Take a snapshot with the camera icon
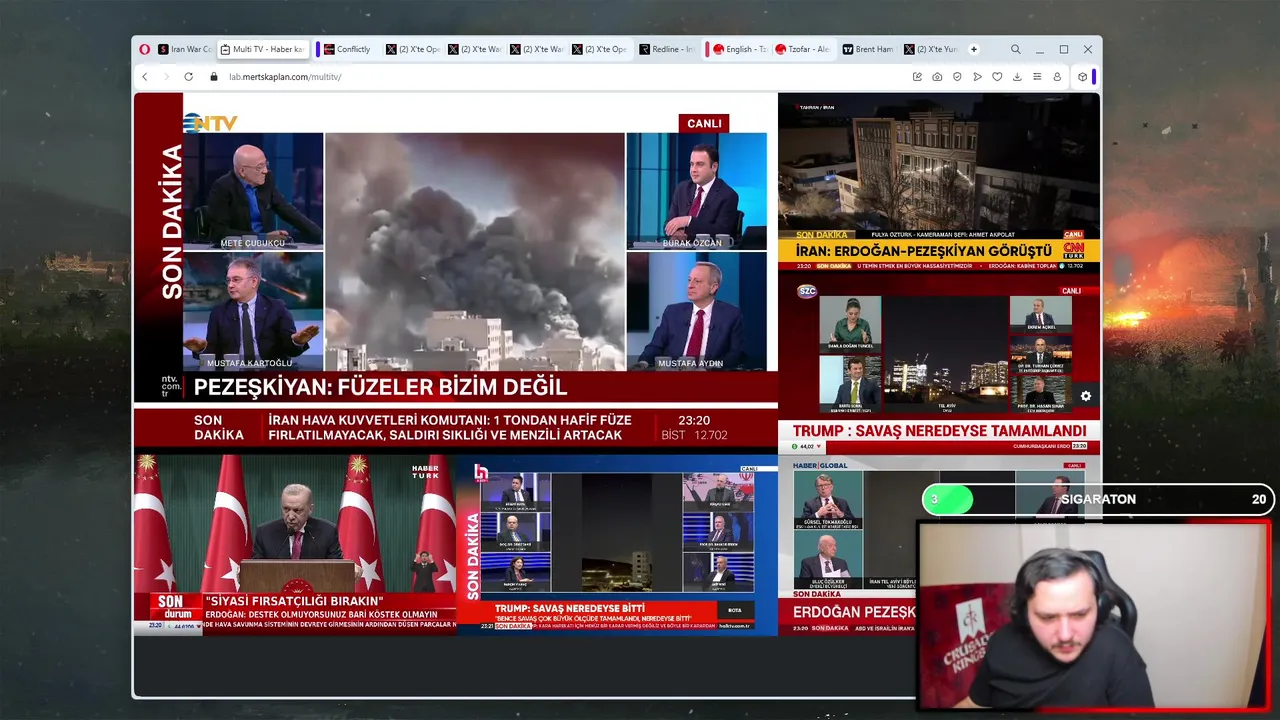The width and height of the screenshot is (1280, 720). (x=937, y=77)
